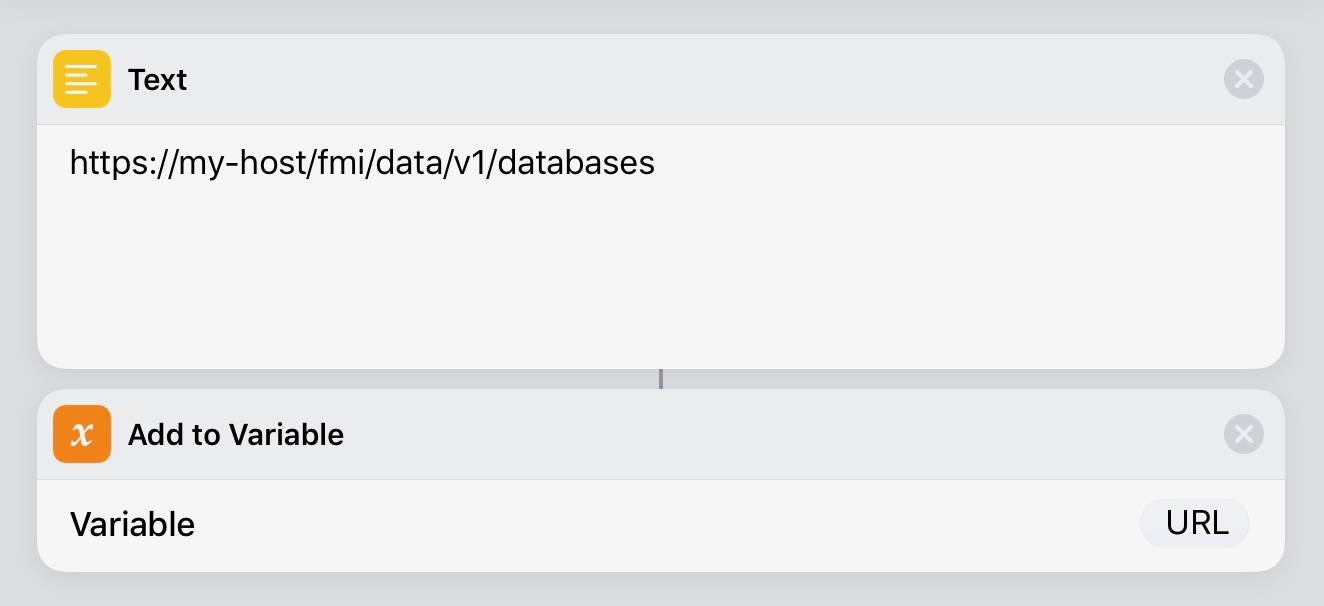Remove the Text action

point(1243,79)
